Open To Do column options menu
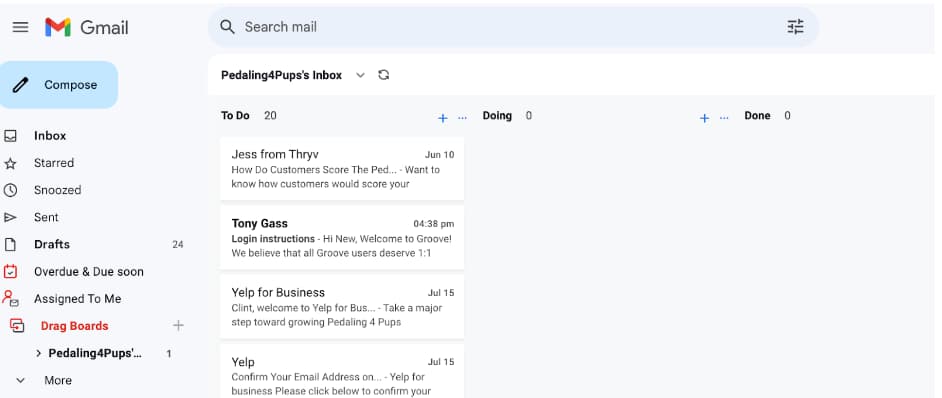This screenshot has height=398, width=942. pos(462,118)
